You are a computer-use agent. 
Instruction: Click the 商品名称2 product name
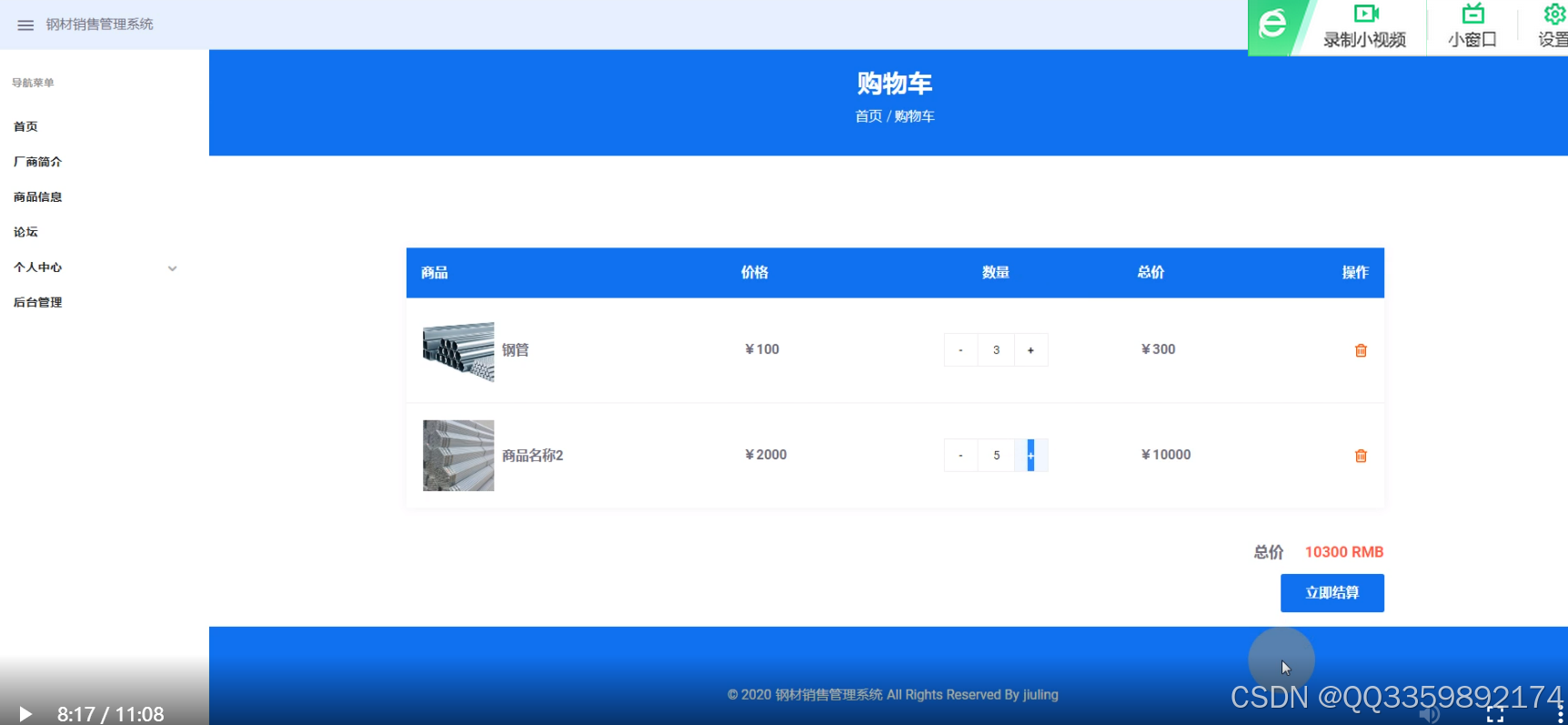tap(532, 456)
